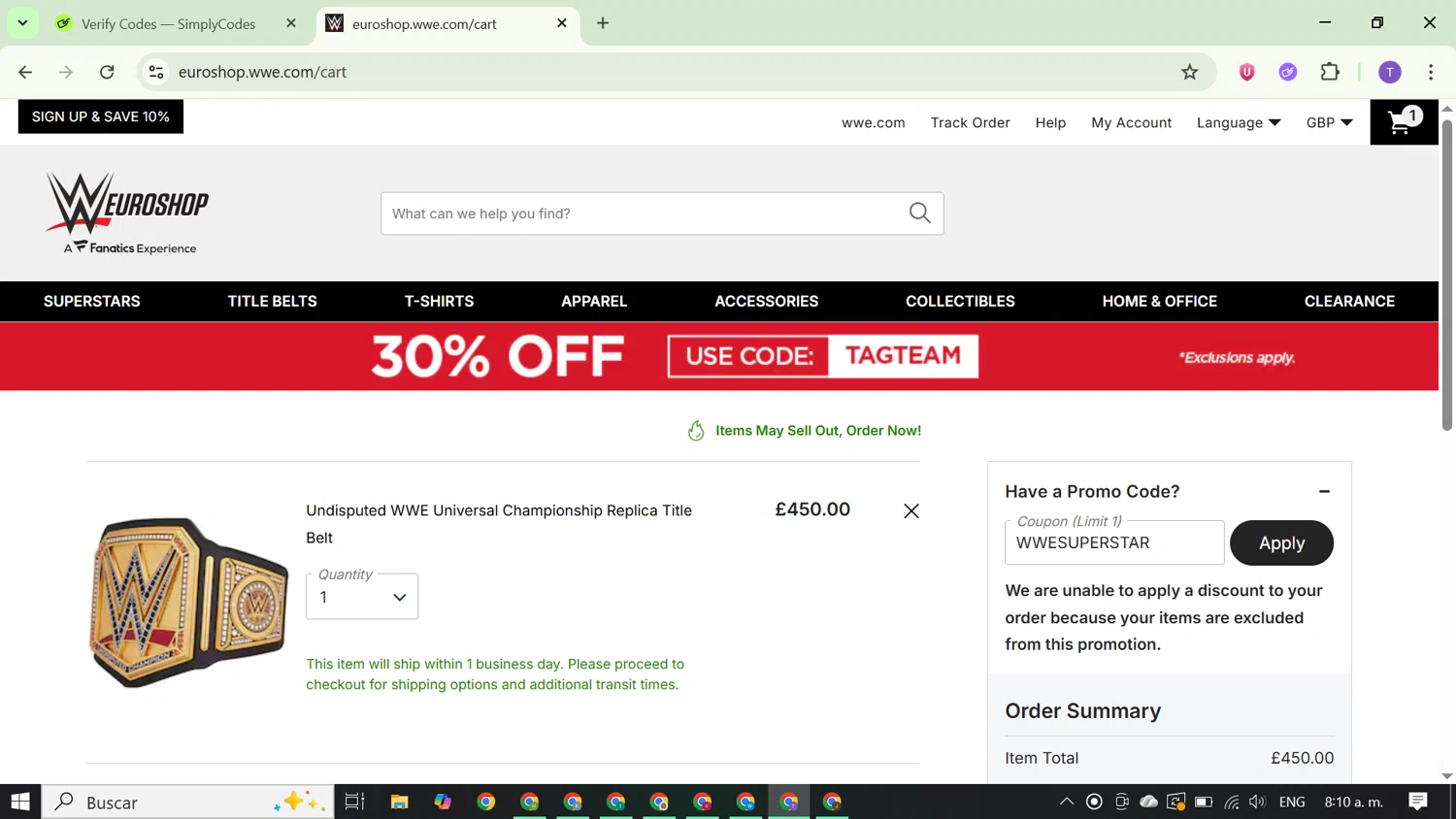Go back to the previous page
This screenshot has height=819, width=1456.
point(25,72)
